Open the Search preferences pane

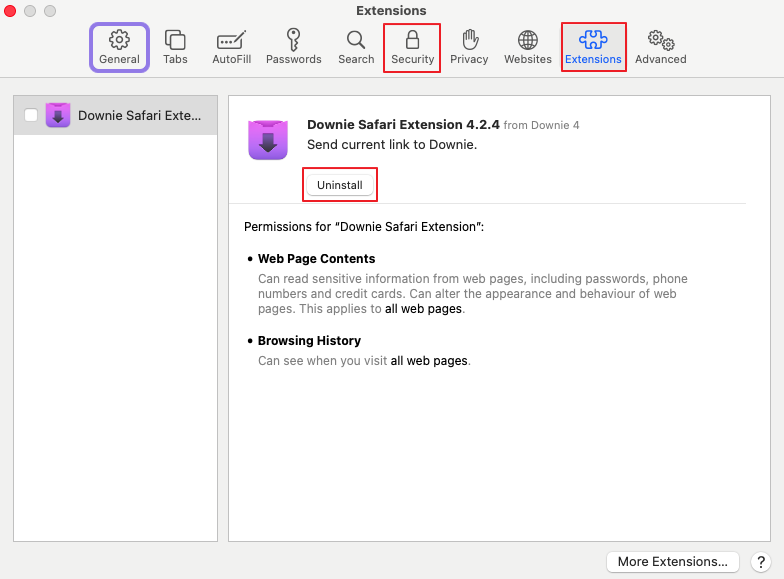click(x=356, y=48)
